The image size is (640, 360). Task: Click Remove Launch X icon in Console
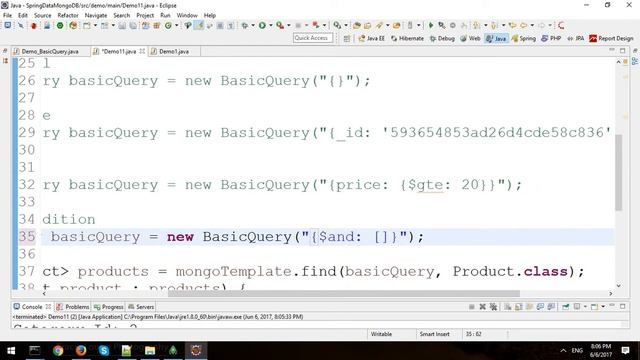482,307
